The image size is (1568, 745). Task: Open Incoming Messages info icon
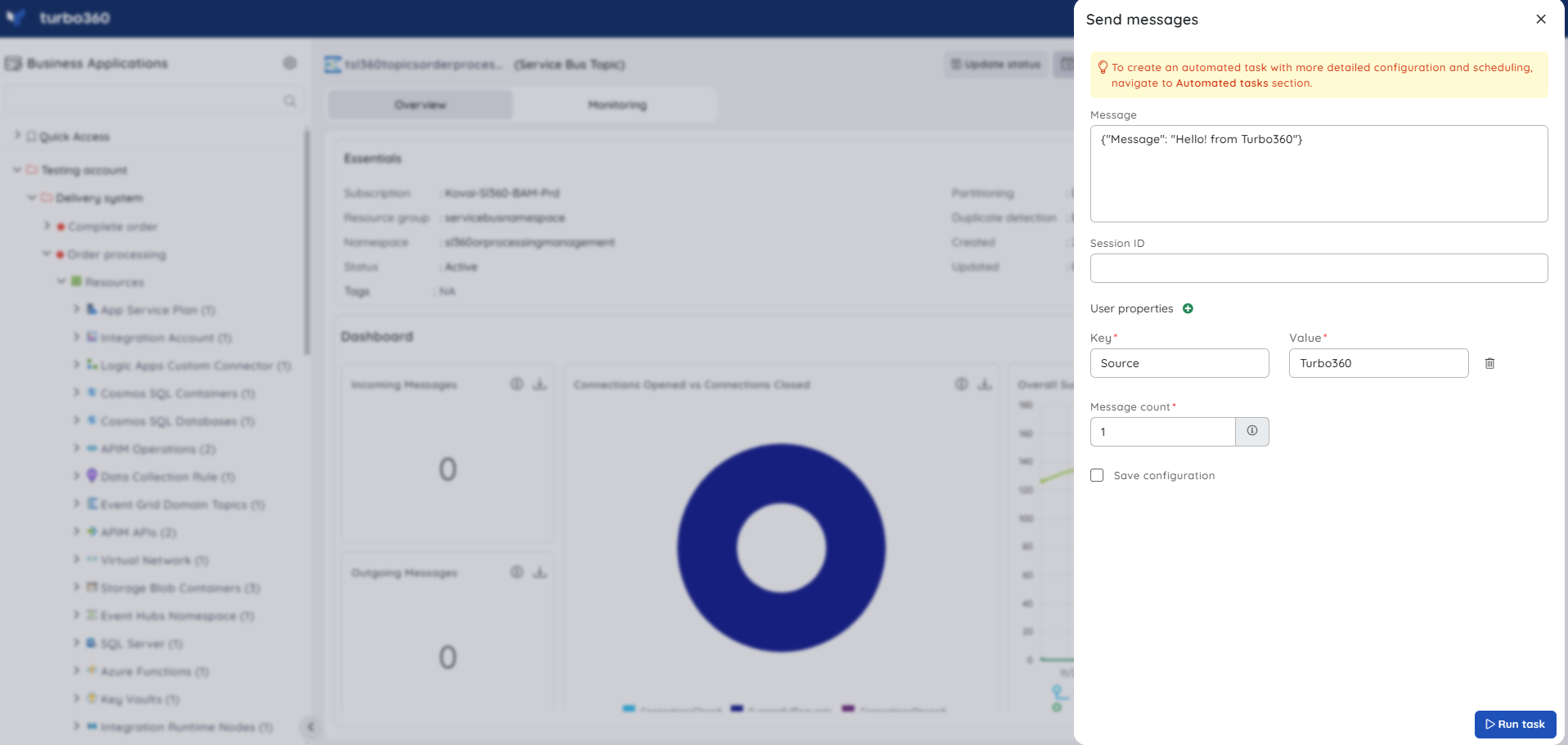tap(517, 384)
